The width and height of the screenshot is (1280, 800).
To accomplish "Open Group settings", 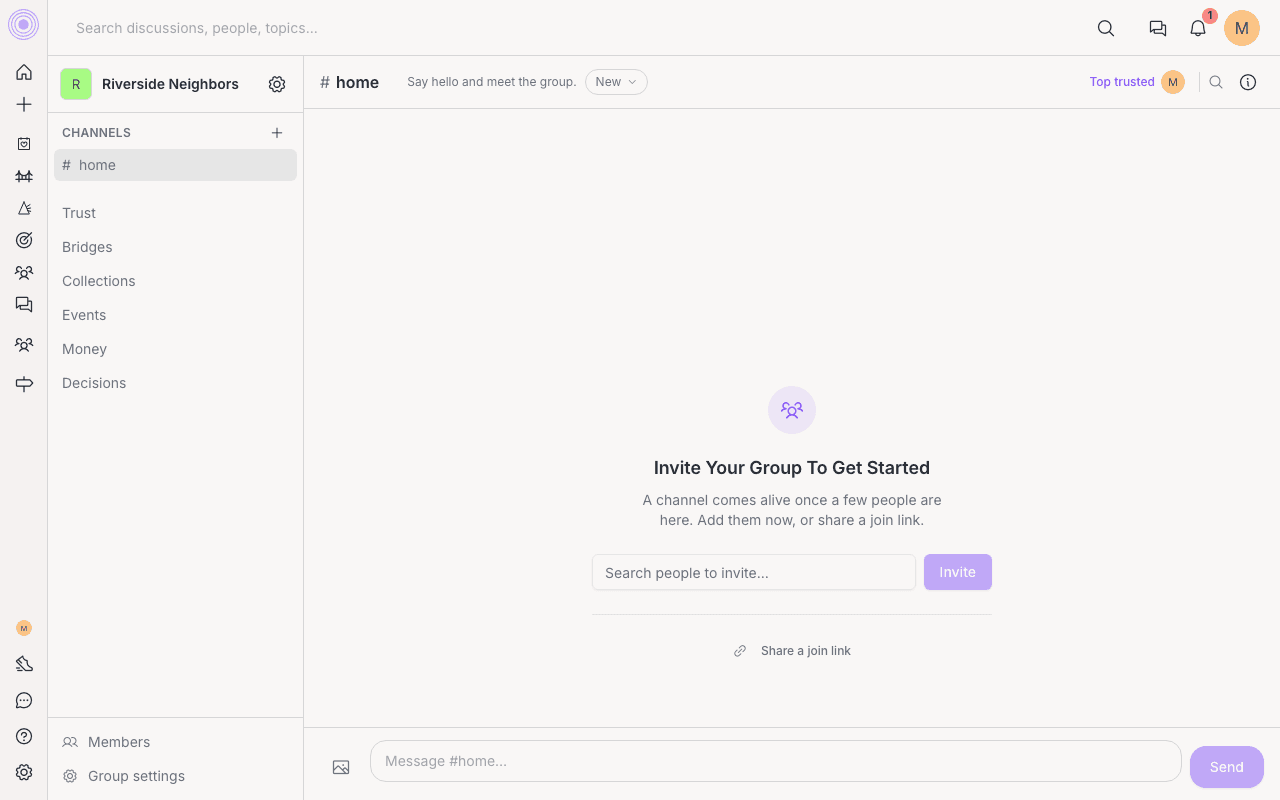I will [124, 776].
